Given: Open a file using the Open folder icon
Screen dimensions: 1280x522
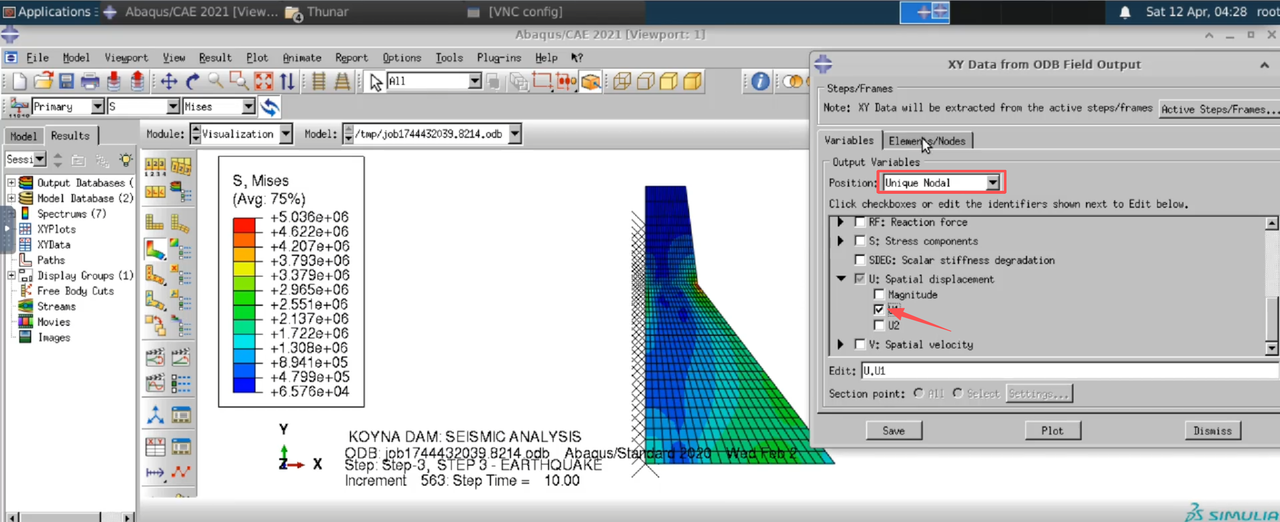Looking at the screenshot, I should pyautogui.click(x=43, y=82).
